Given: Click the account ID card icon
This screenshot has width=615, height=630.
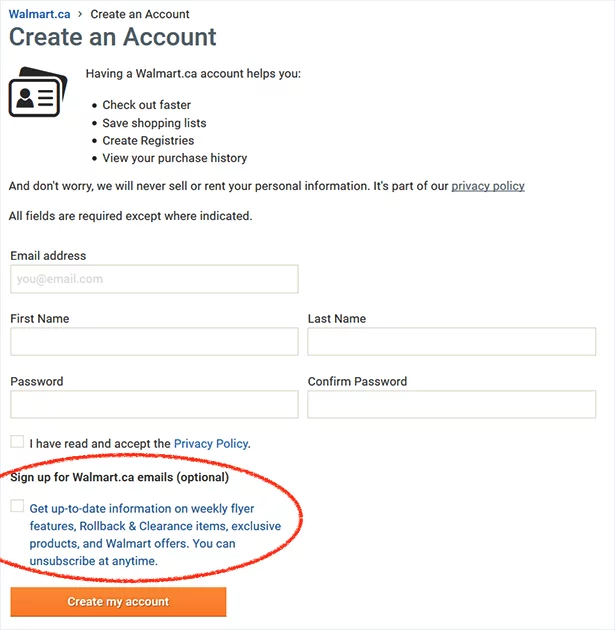Looking at the screenshot, I should click(x=36, y=93).
